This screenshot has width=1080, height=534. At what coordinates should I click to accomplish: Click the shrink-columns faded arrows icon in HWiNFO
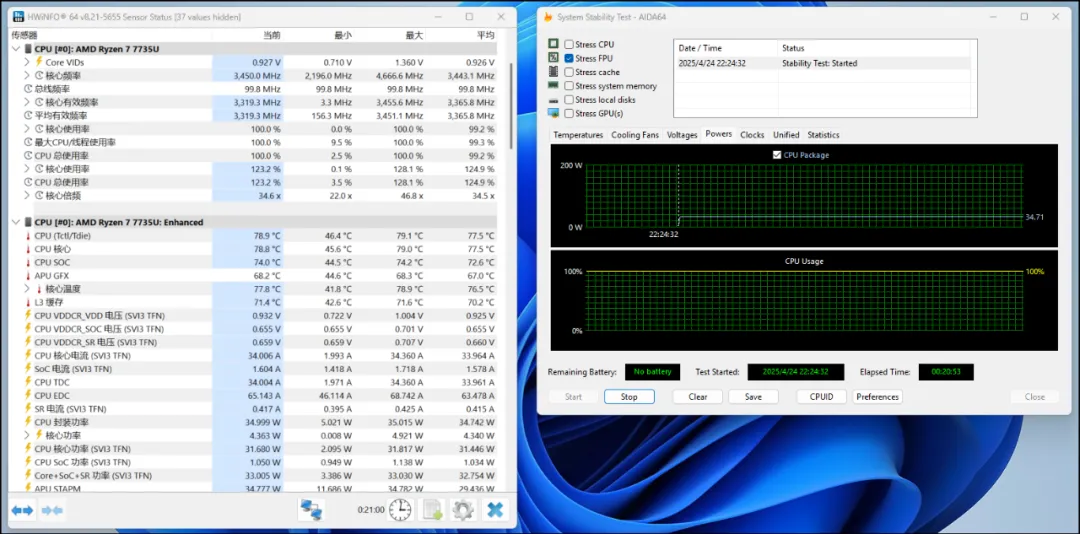click(52, 511)
